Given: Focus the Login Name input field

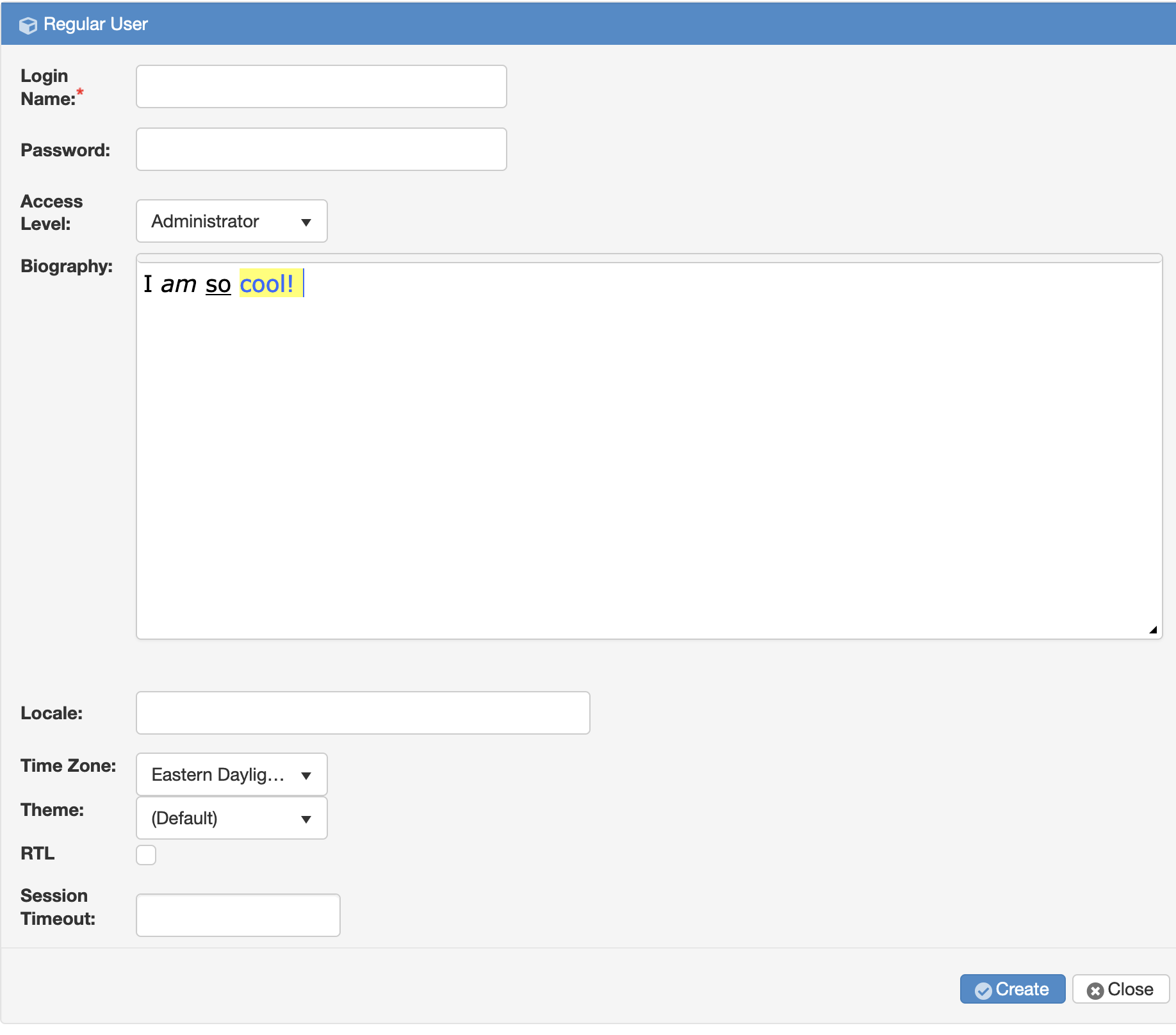Looking at the screenshot, I should 322,86.
